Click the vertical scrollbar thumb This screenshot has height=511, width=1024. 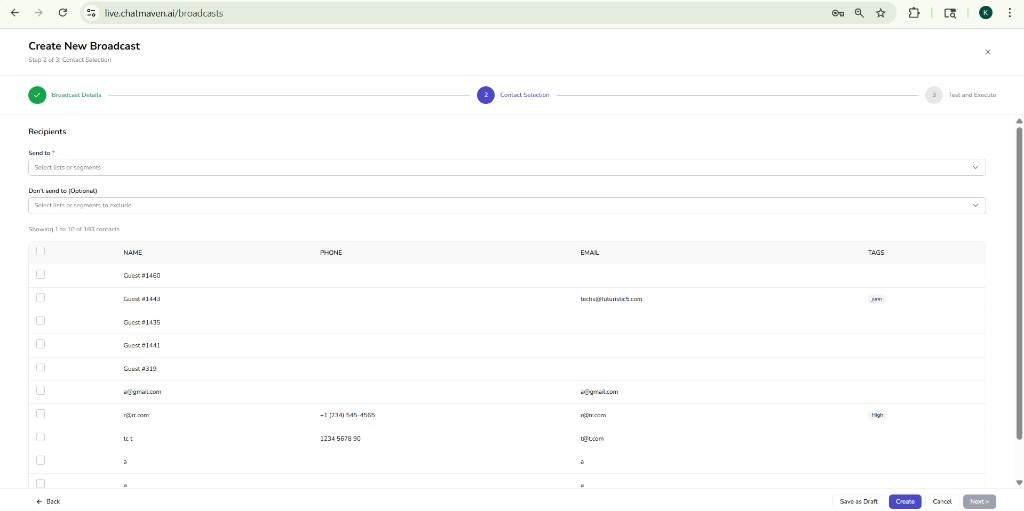point(1019,282)
